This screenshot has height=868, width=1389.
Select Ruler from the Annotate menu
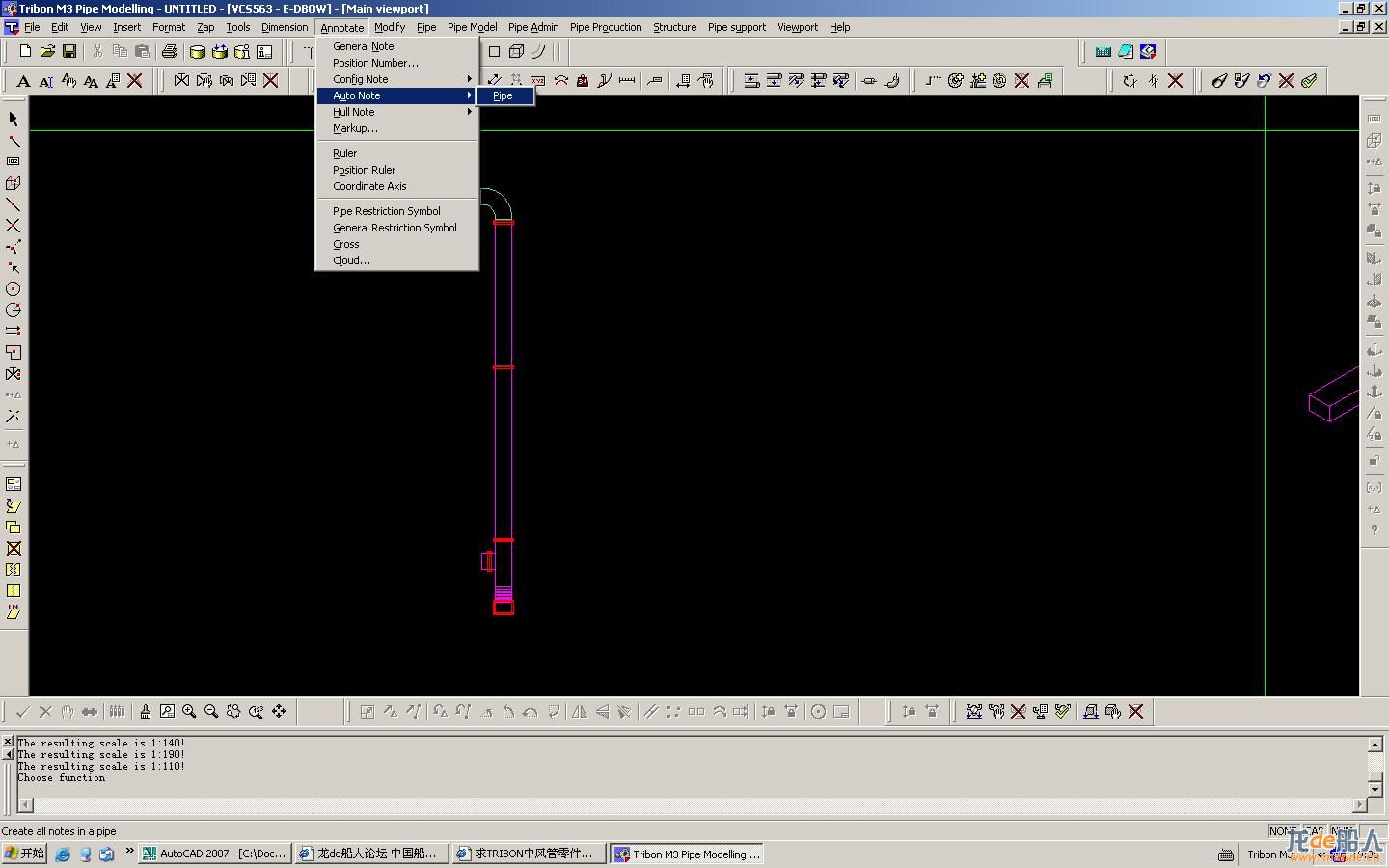pyautogui.click(x=397, y=153)
